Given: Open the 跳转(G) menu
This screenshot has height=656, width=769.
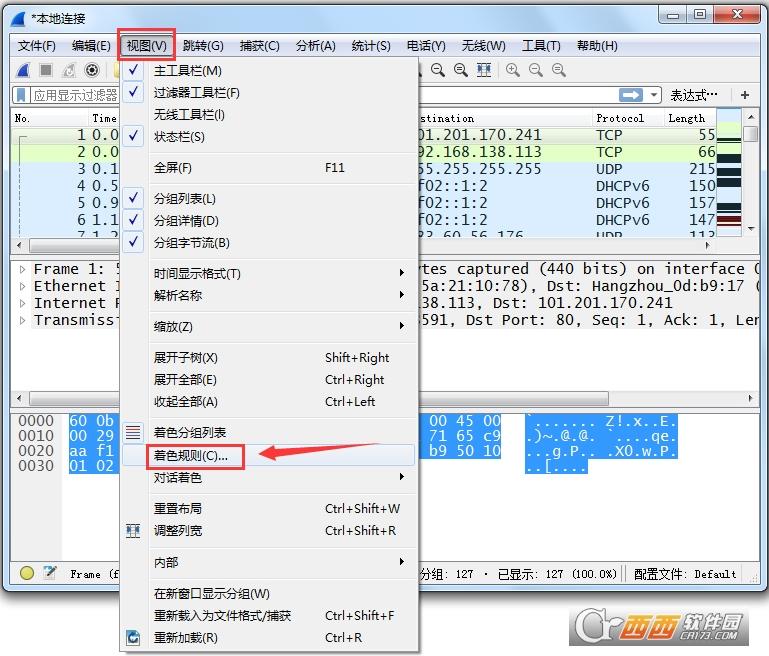Looking at the screenshot, I should (x=203, y=46).
